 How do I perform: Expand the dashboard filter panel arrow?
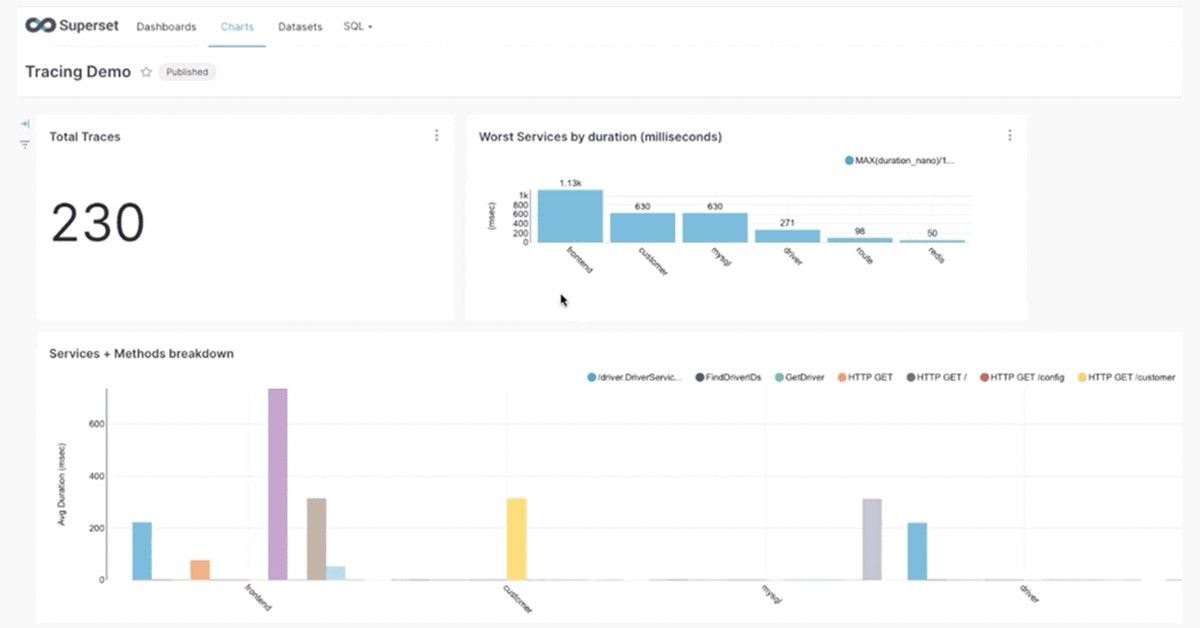click(x=23, y=124)
